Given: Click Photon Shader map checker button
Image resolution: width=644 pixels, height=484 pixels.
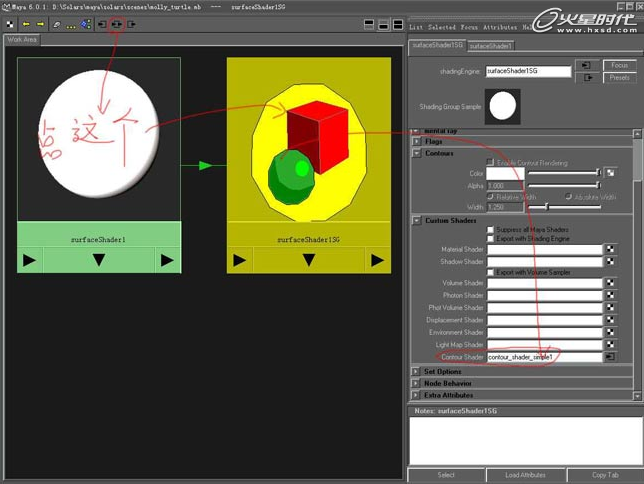Looking at the screenshot, I should point(610,295).
